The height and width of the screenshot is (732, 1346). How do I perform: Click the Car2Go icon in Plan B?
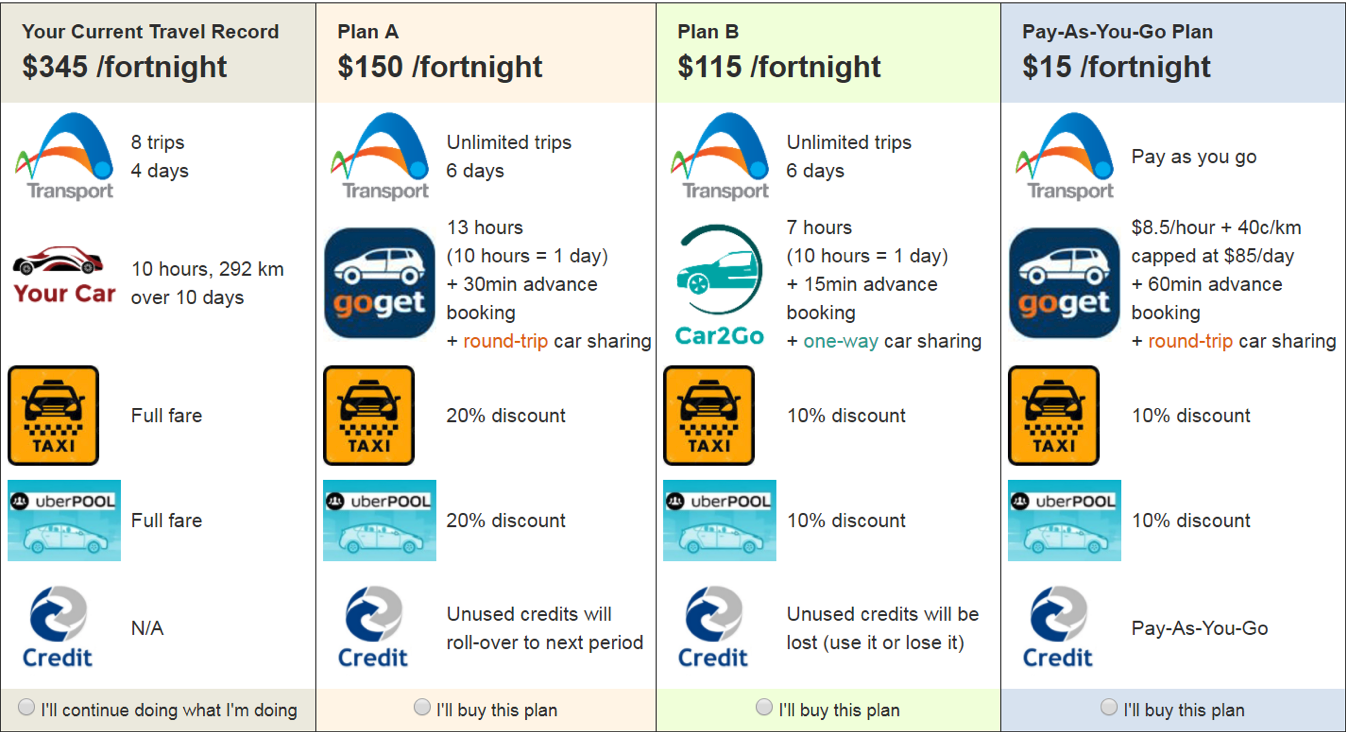point(719,285)
